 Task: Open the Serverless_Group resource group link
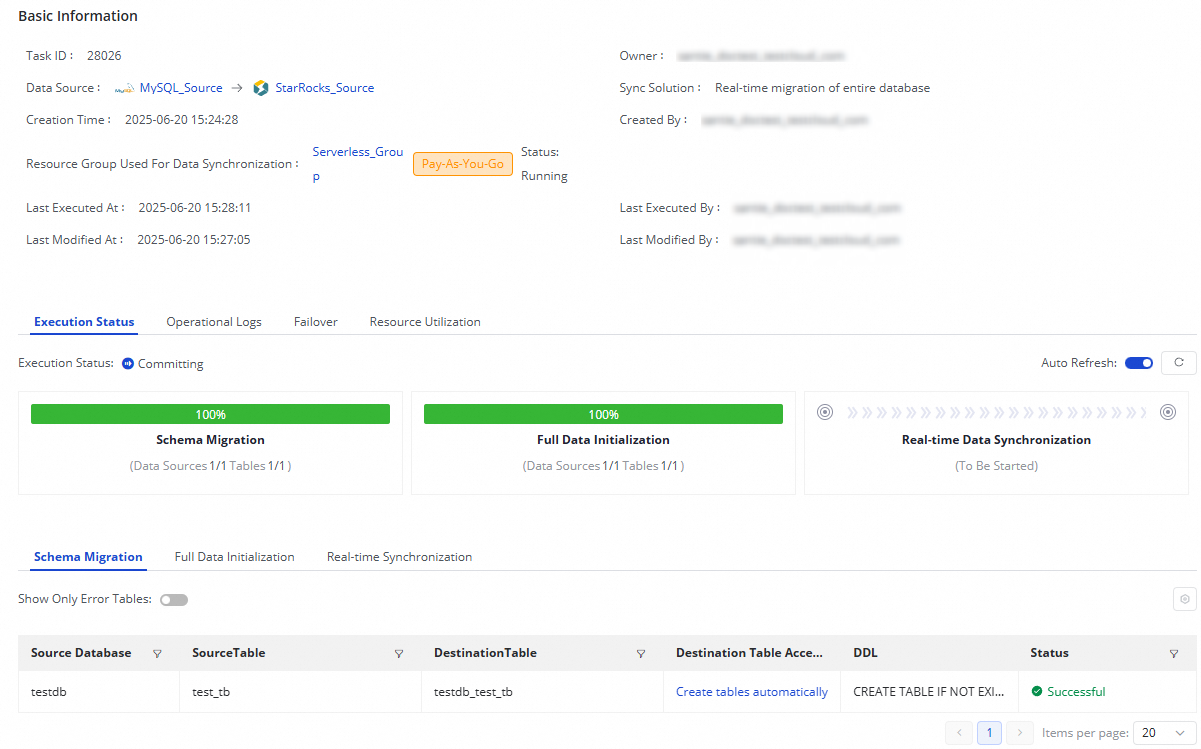coord(358,164)
